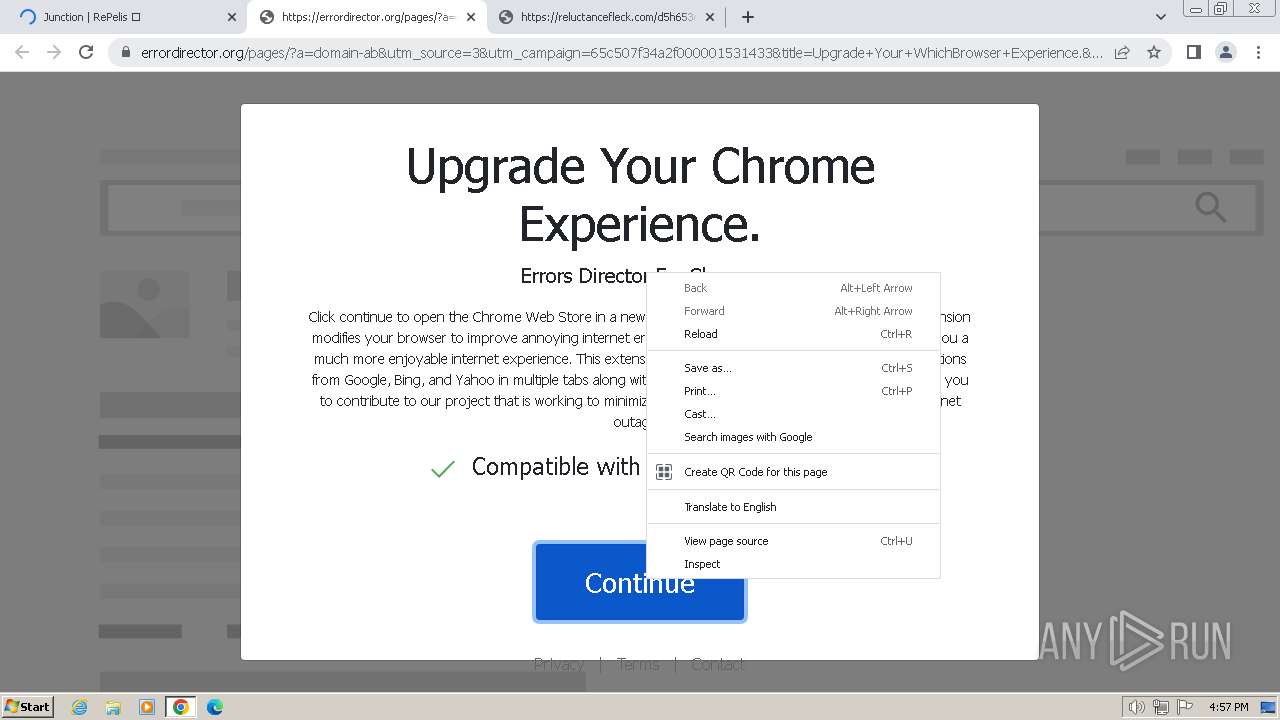Click the browser back arrow

click(22, 52)
